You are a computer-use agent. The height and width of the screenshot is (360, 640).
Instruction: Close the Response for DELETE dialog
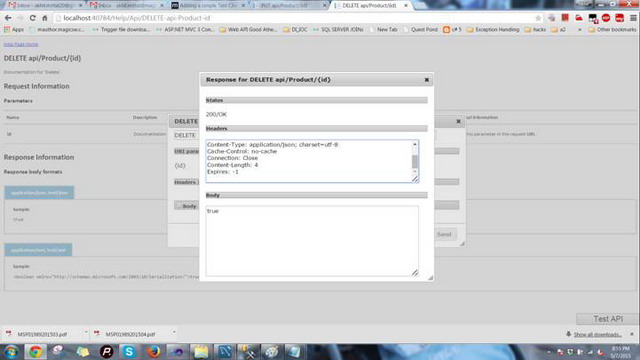click(x=427, y=80)
